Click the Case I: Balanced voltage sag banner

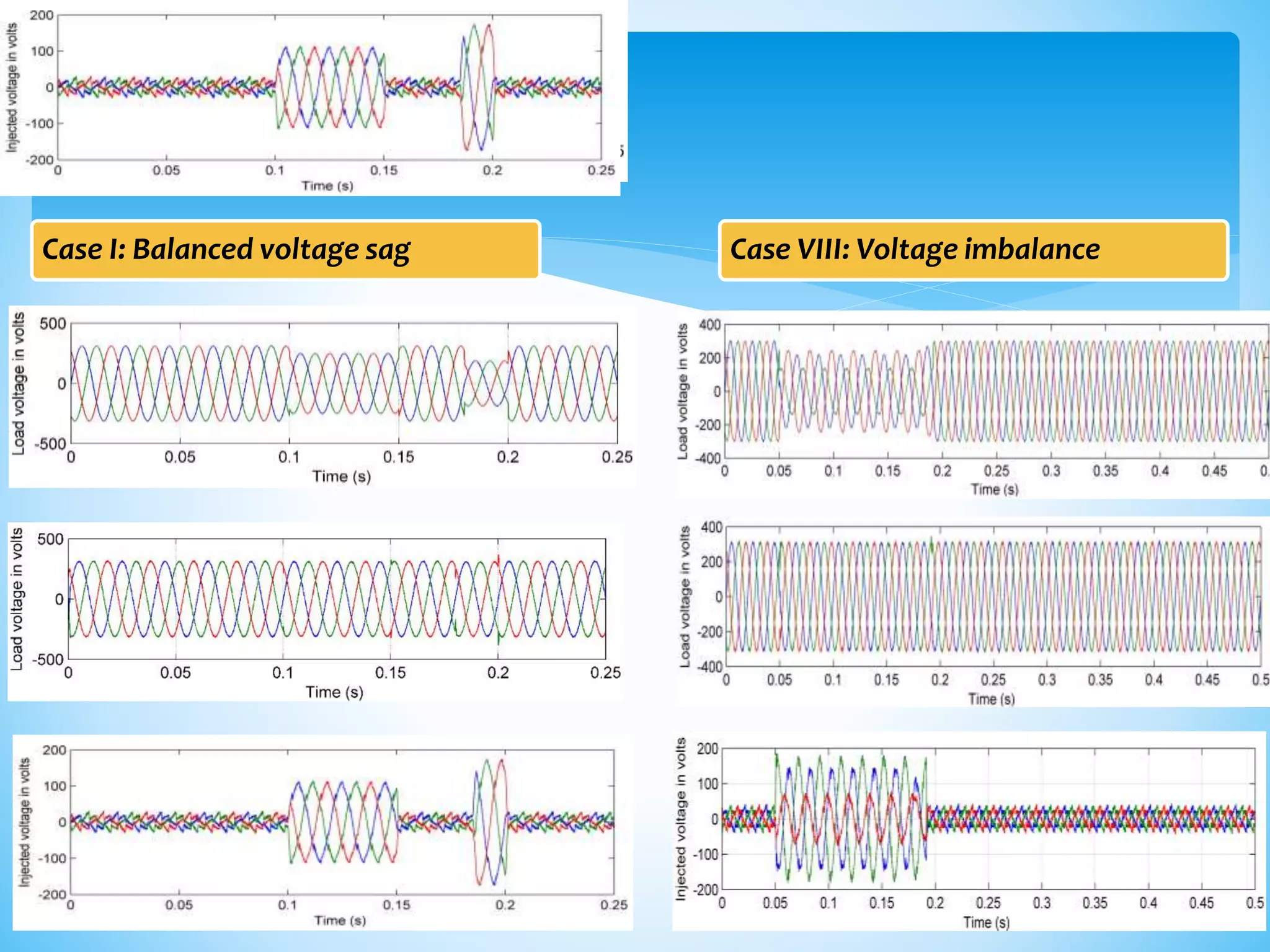point(285,250)
